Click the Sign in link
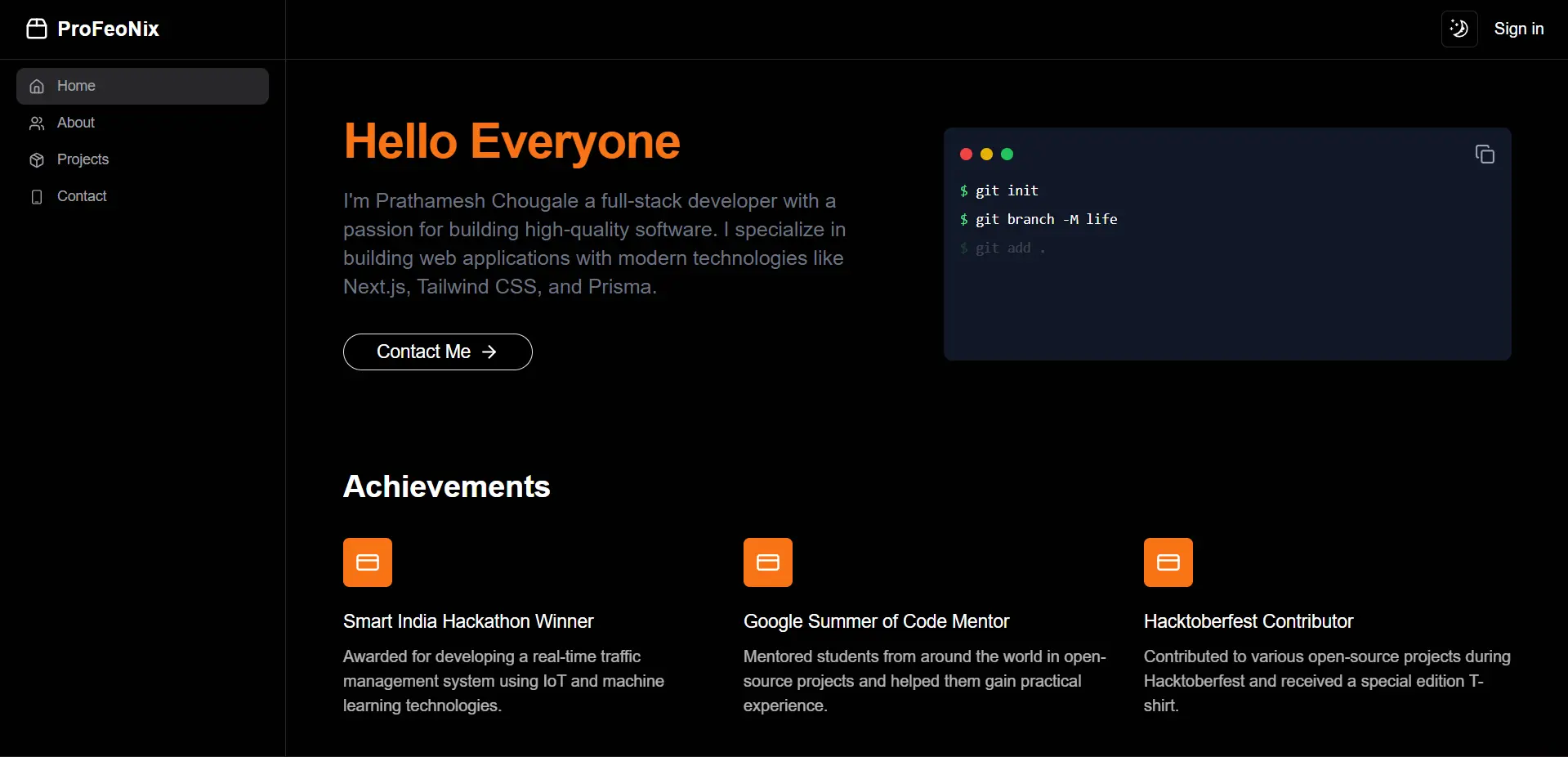The height and width of the screenshot is (757, 1568). click(x=1518, y=29)
